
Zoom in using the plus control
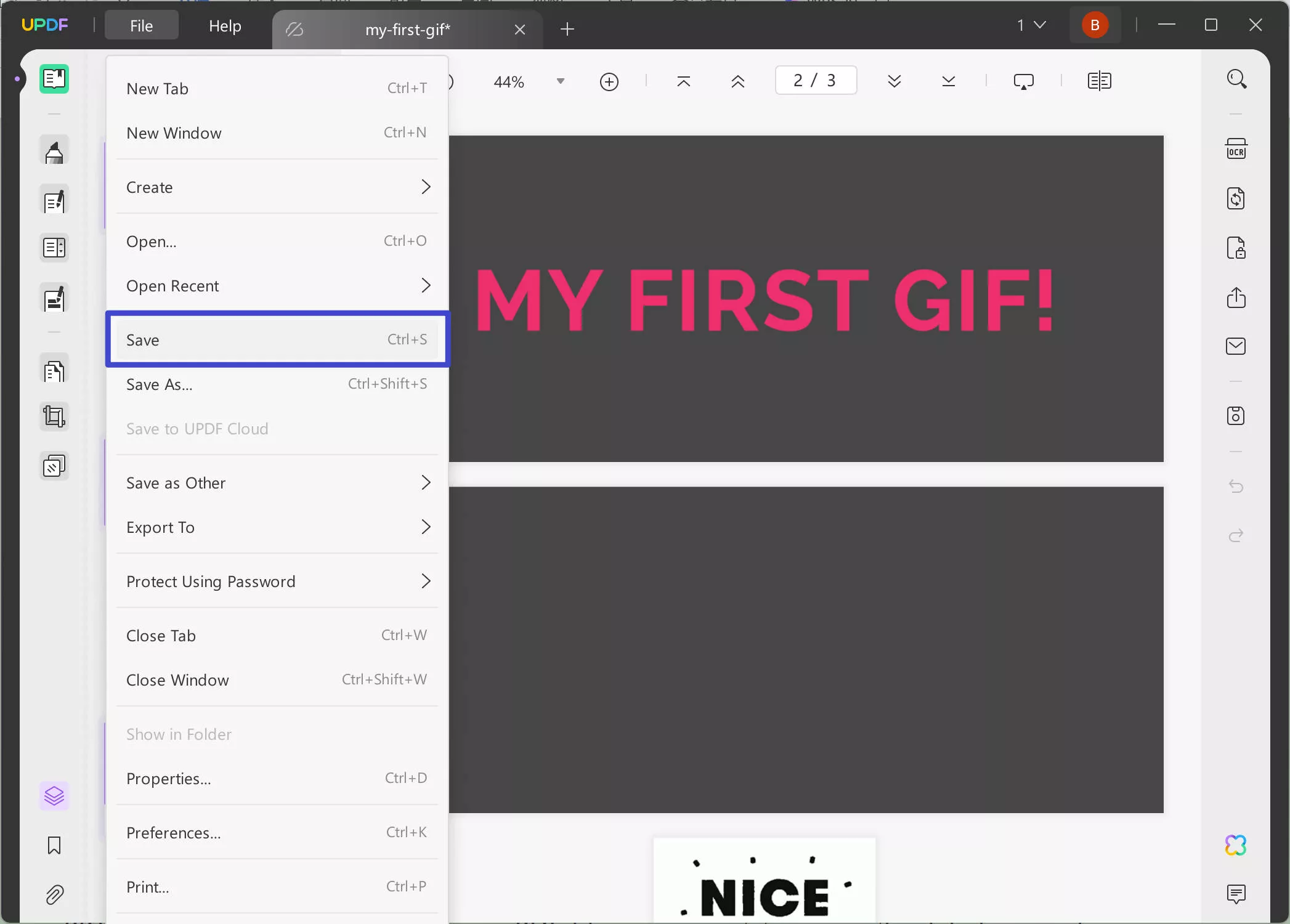(609, 81)
